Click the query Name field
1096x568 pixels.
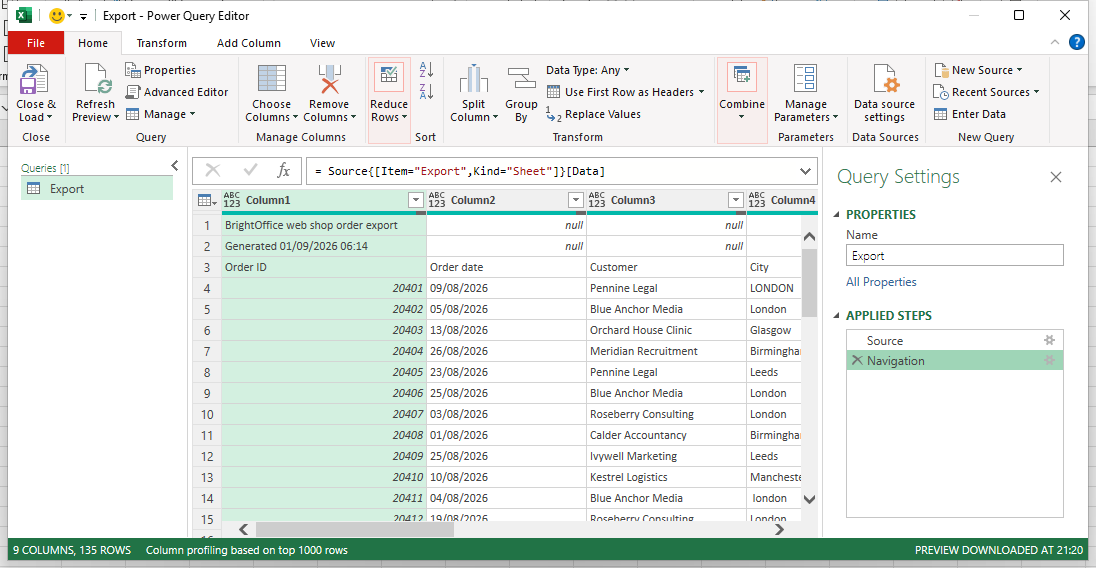[x=954, y=256]
